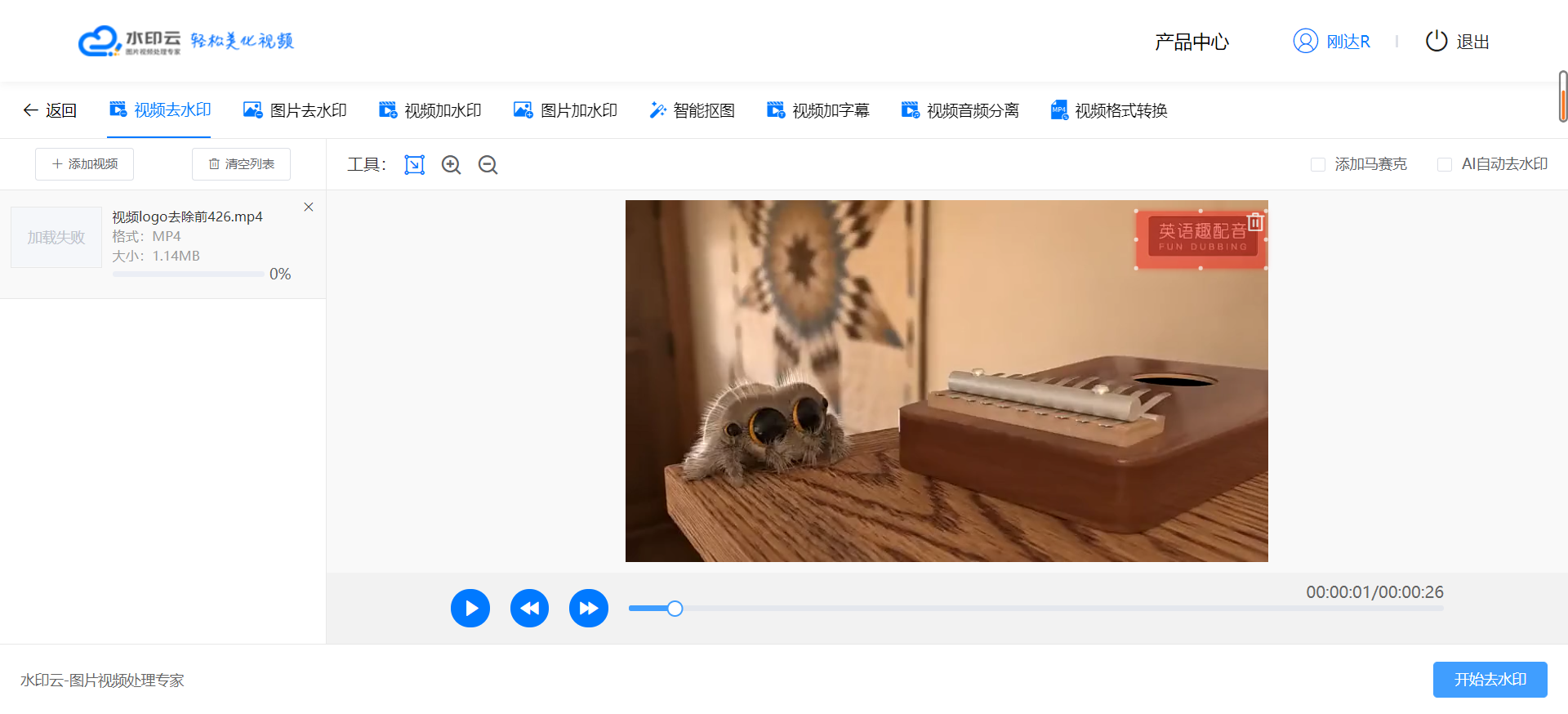Remove 视频logo去除前426.mp4 from the list
This screenshot has height=714, width=1568.
309,208
